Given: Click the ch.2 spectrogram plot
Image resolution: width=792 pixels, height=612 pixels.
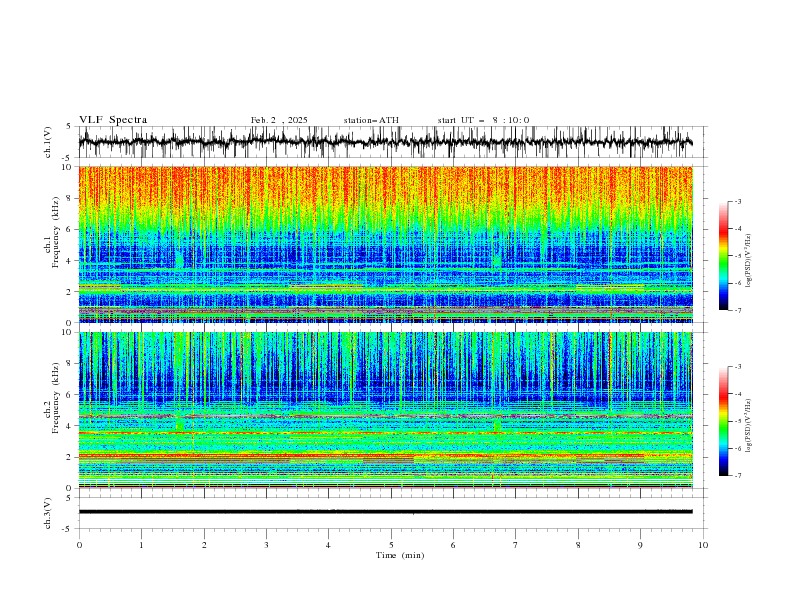Looking at the screenshot, I should [x=385, y=410].
